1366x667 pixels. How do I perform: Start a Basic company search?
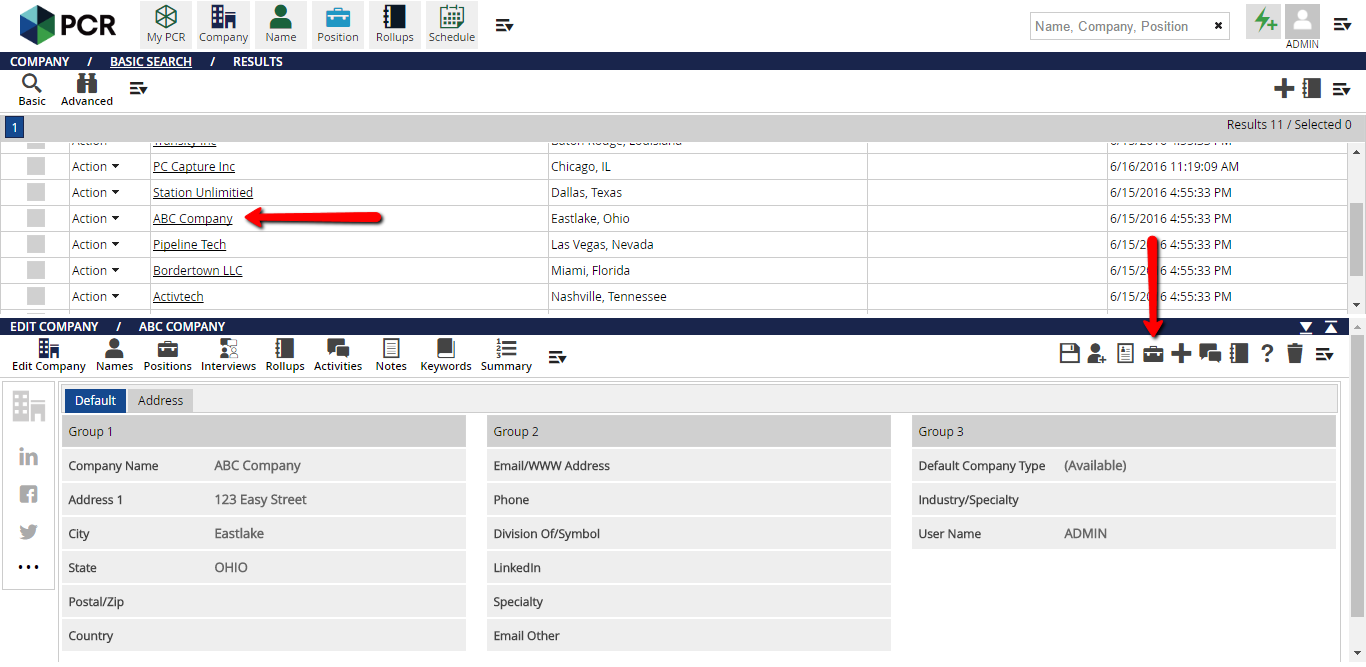(32, 89)
